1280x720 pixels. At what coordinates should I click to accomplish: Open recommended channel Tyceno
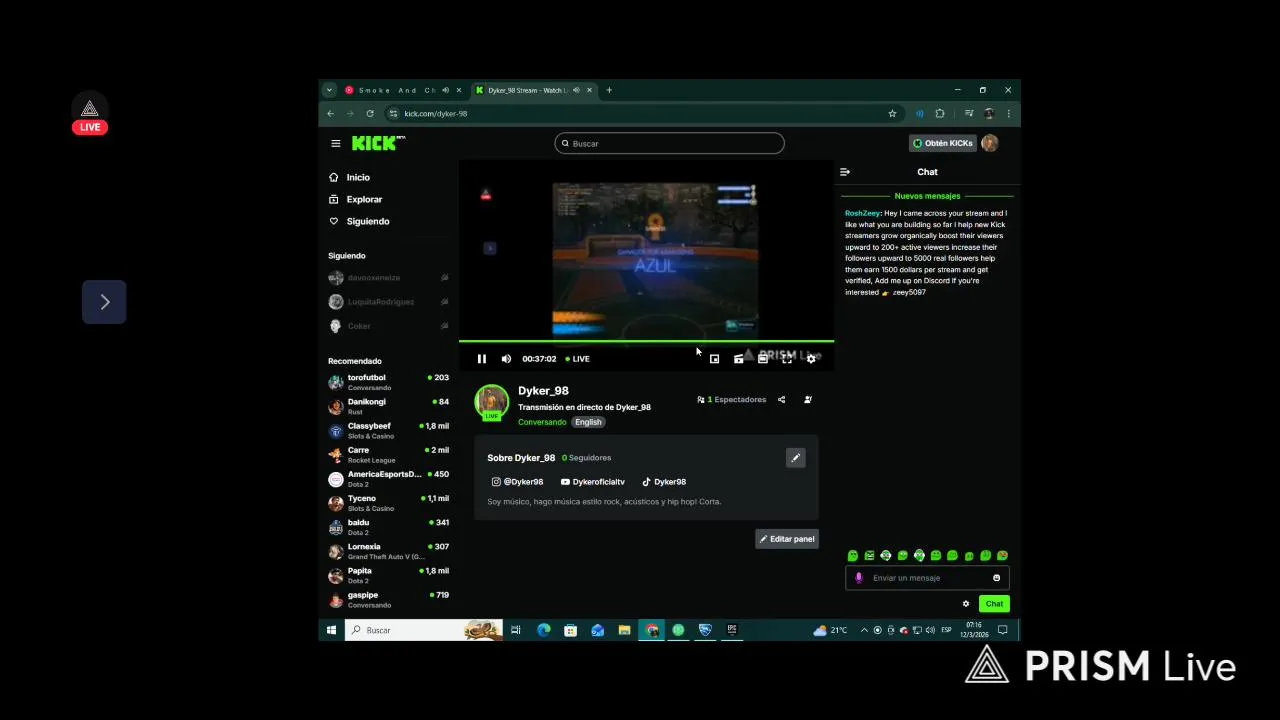click(x=388, y=503)
